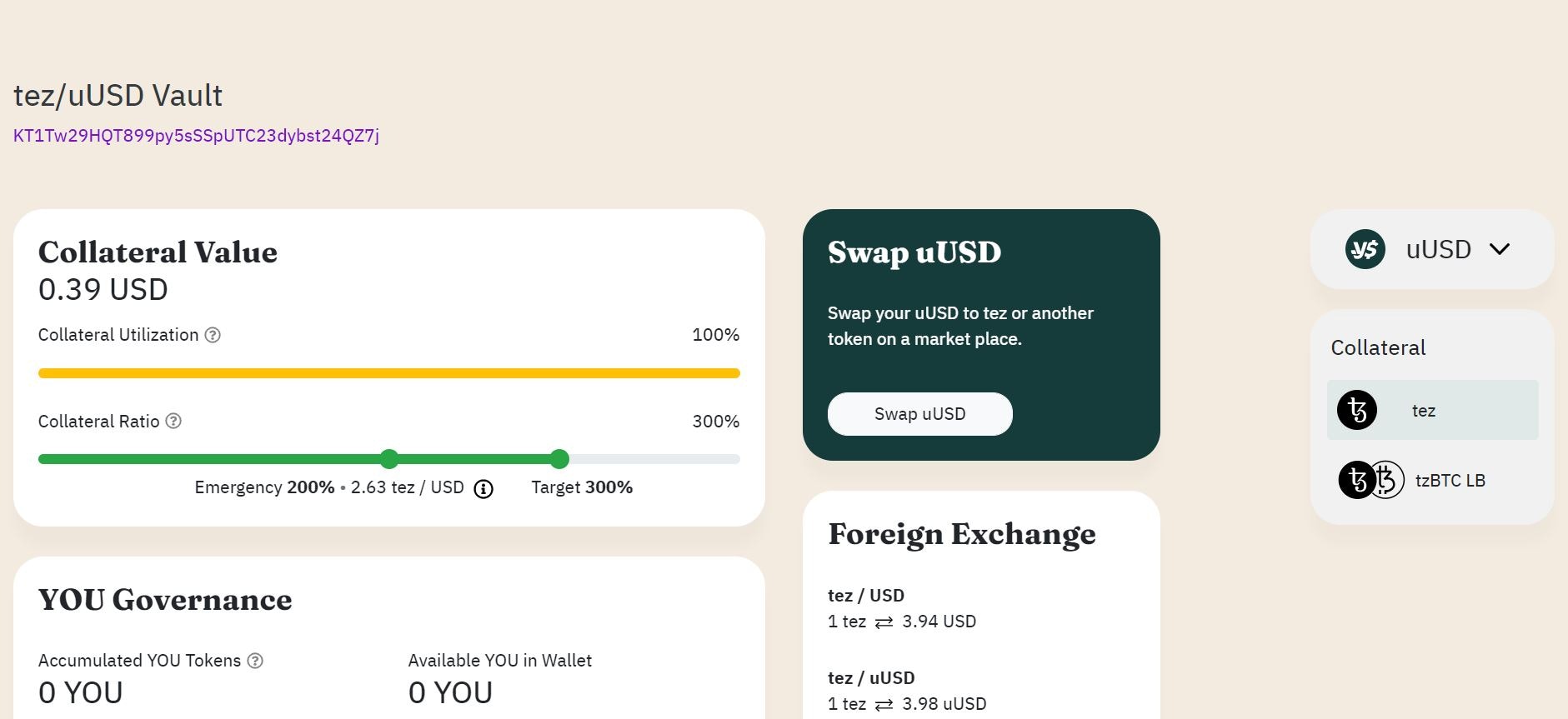This screenshot has width=1568, height=719.
Task: Select tez as the collateral type
Action: (x=1432, y=410)
